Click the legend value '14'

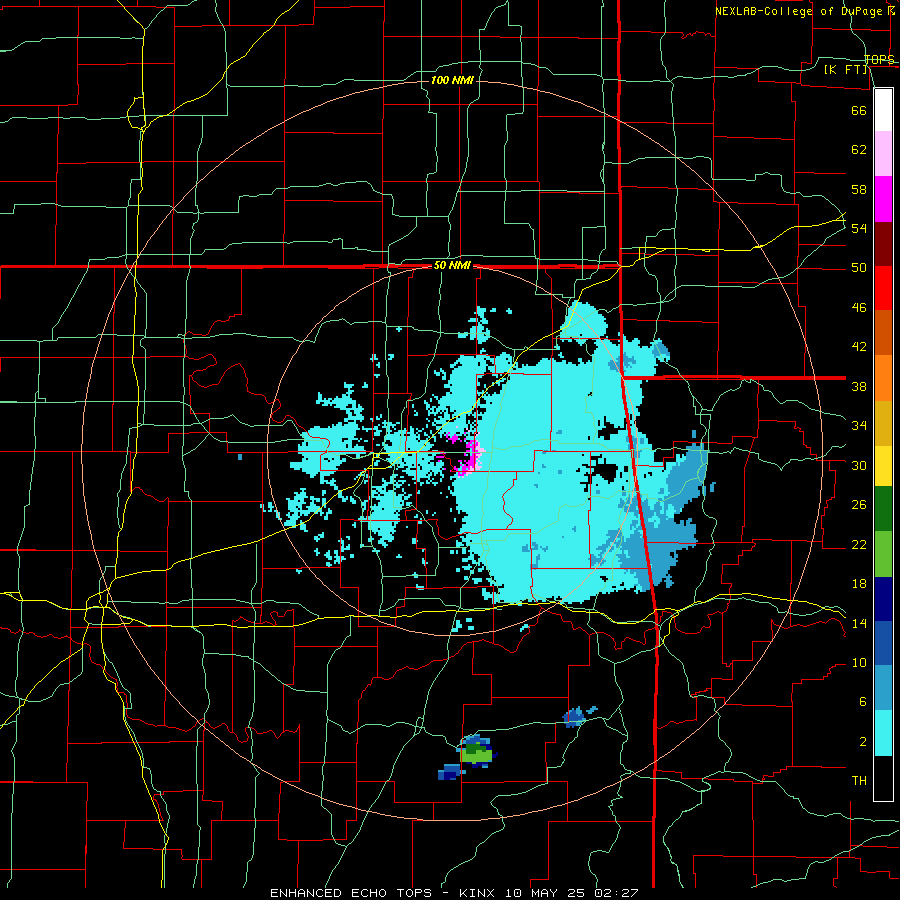coord(859,623)
